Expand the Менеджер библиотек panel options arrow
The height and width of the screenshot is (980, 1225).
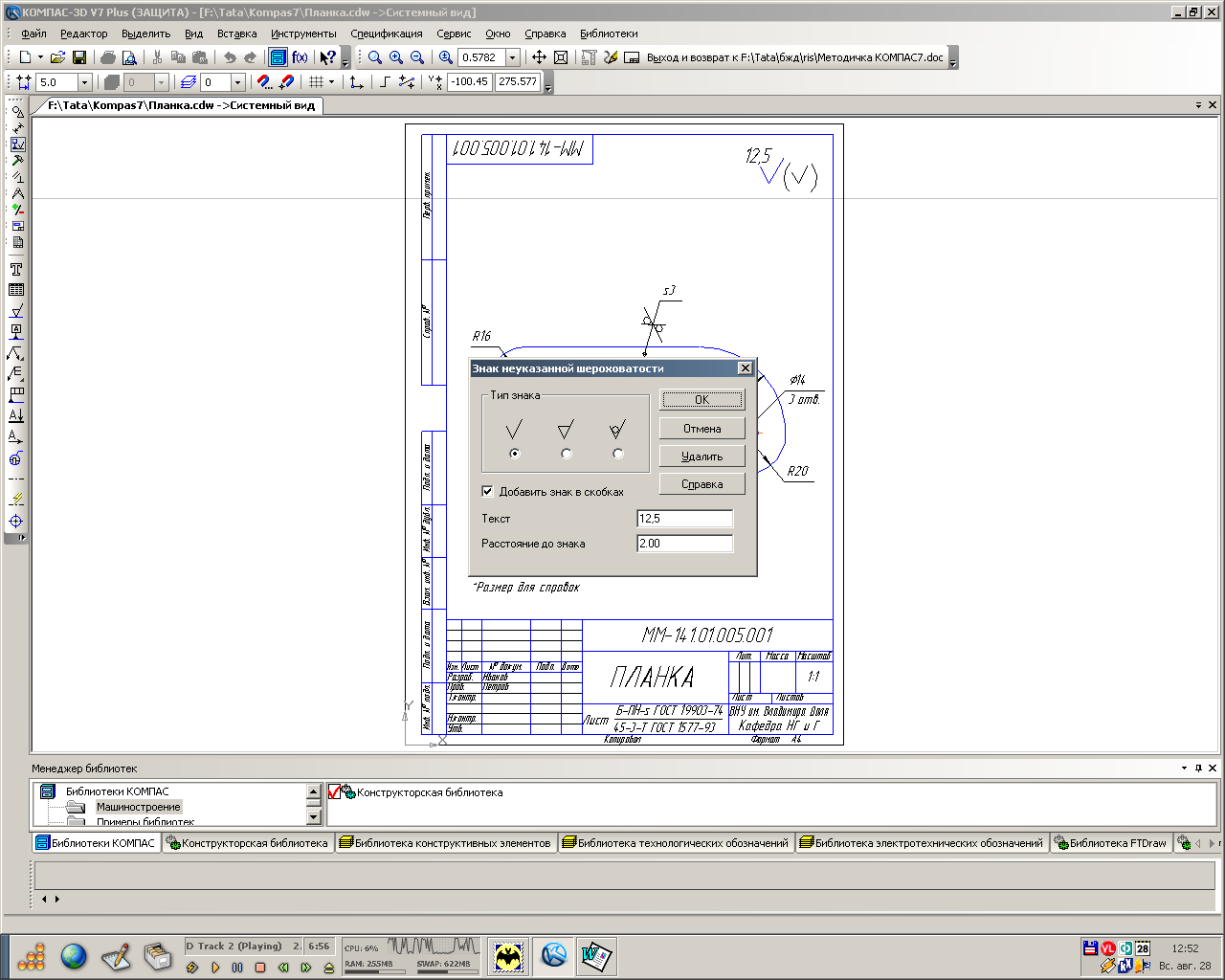(1185, 768)
